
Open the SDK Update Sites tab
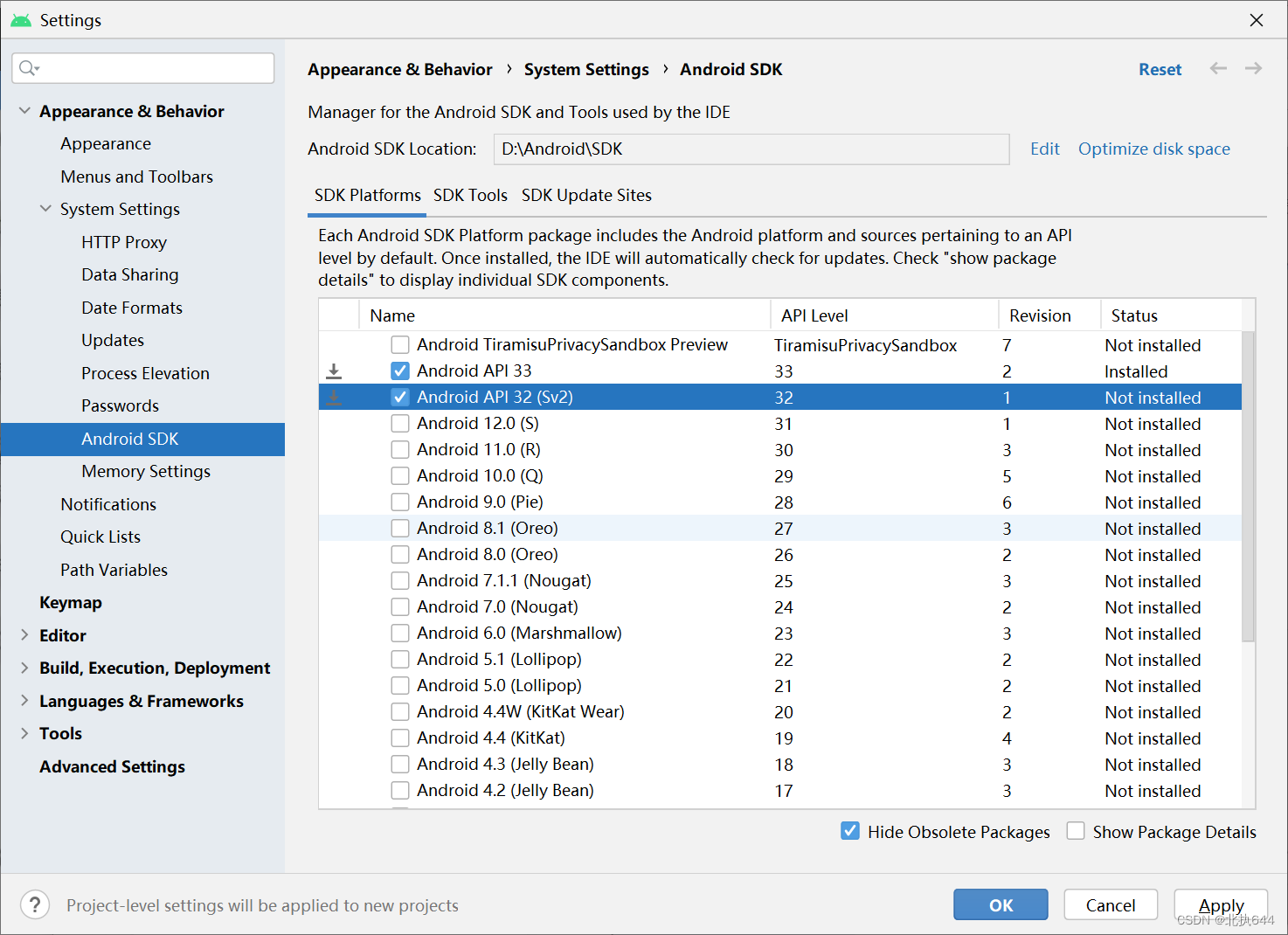586,195
